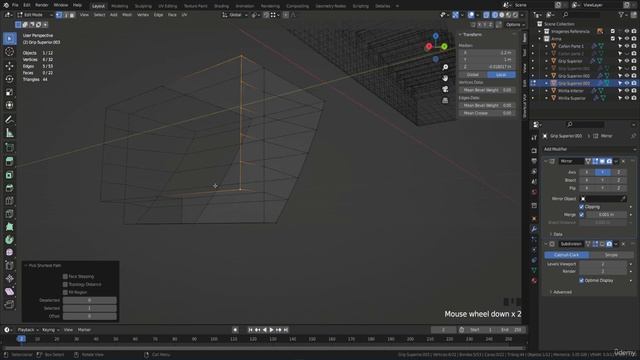This screenshot has height=360, width=640.
Task: Select the Spin tool
Action: 9,240
